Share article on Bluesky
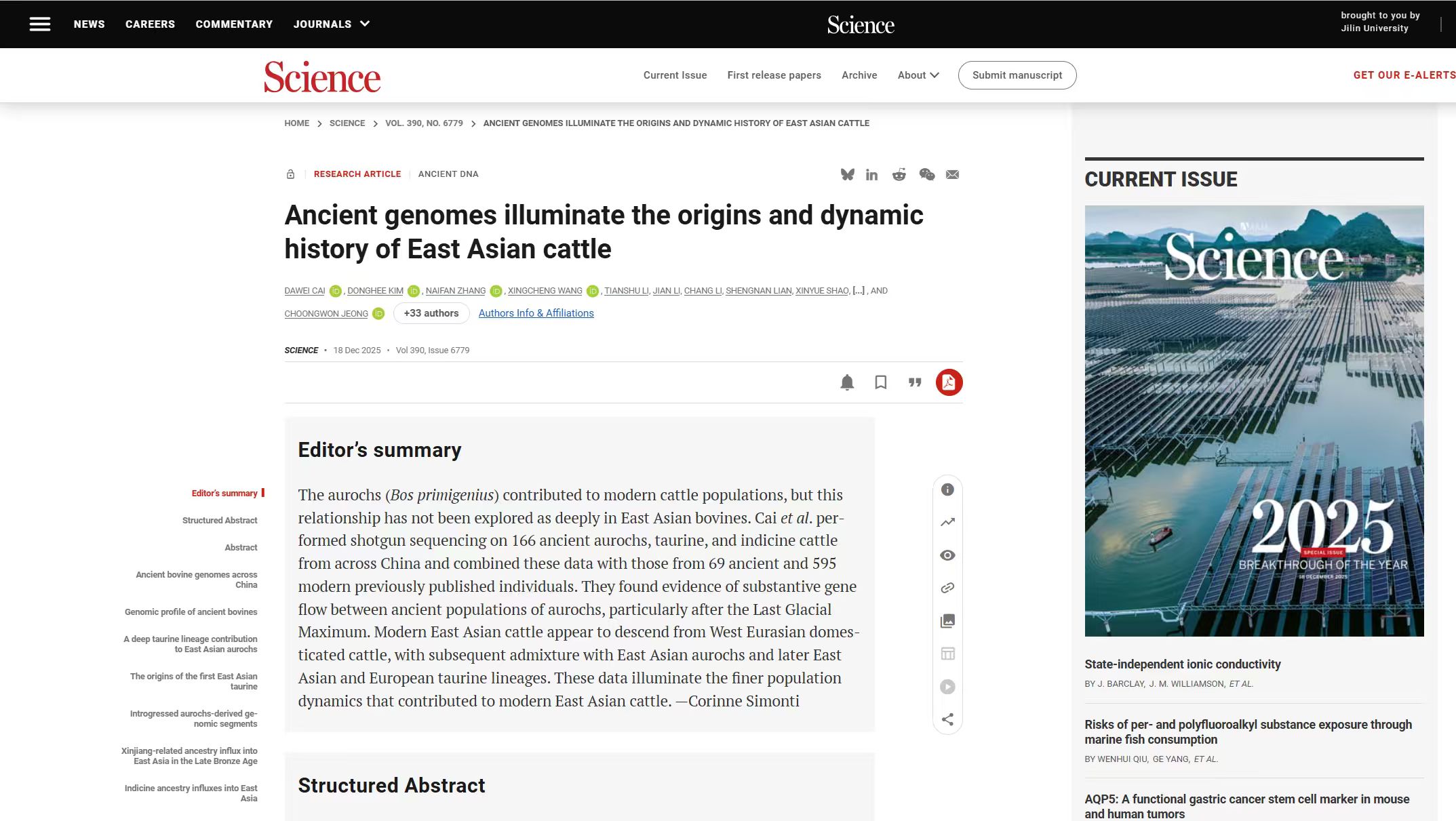Image resolution: width=1456 pixels, height=821 pixels. [x=847, y=174]
